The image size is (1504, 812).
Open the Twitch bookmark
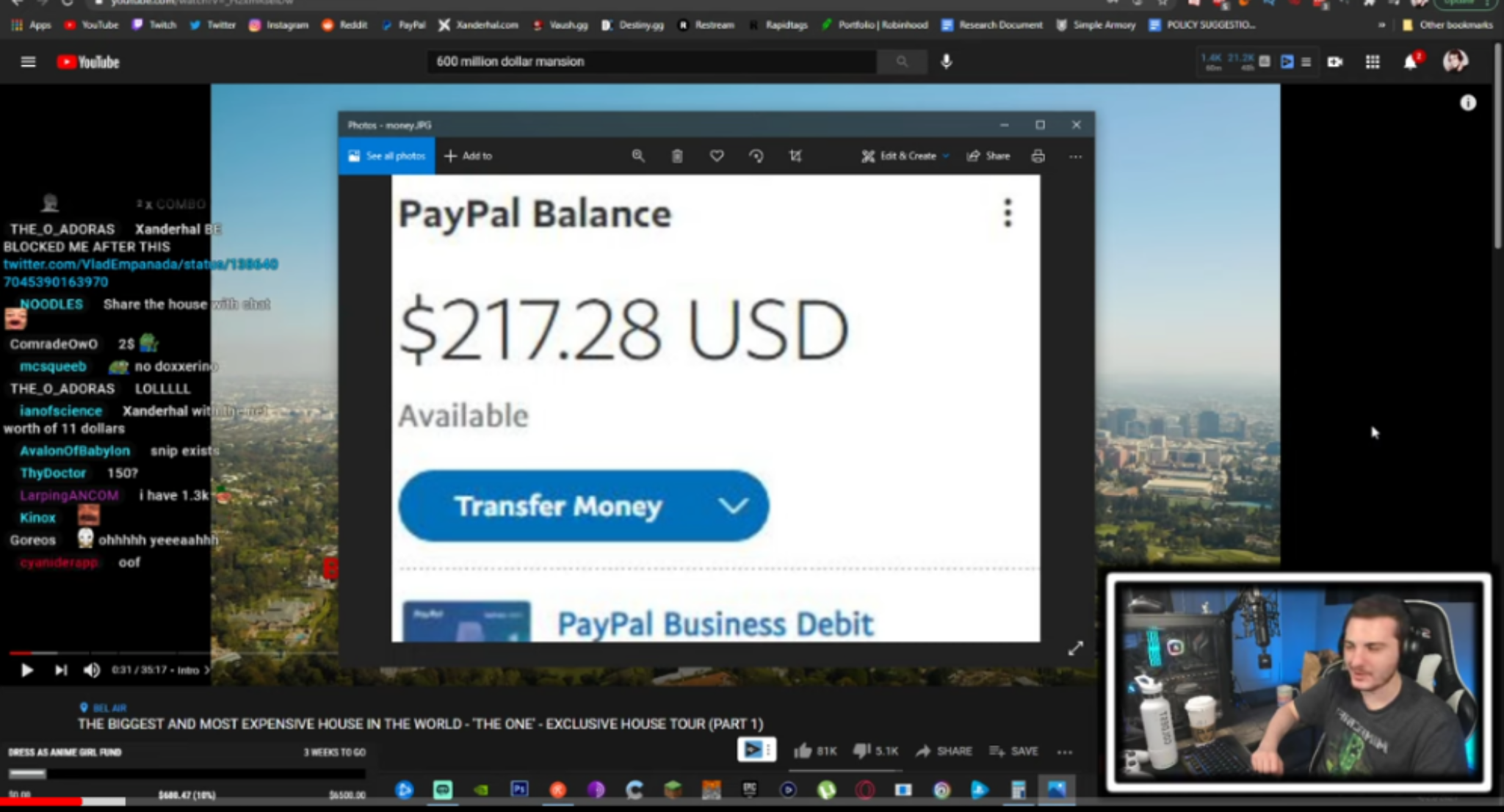[x=155, y=24]
